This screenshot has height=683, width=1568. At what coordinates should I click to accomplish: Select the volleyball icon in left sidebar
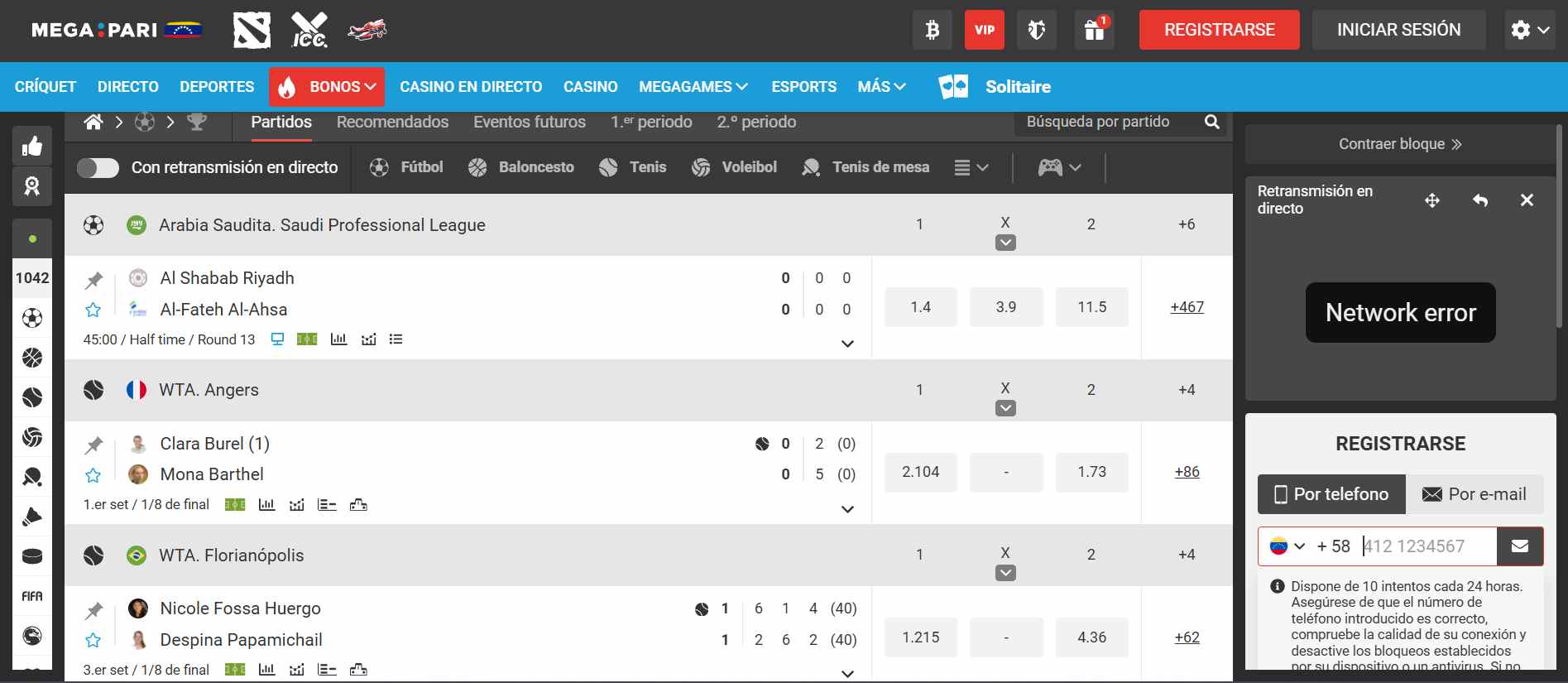(x=32, y=437)
